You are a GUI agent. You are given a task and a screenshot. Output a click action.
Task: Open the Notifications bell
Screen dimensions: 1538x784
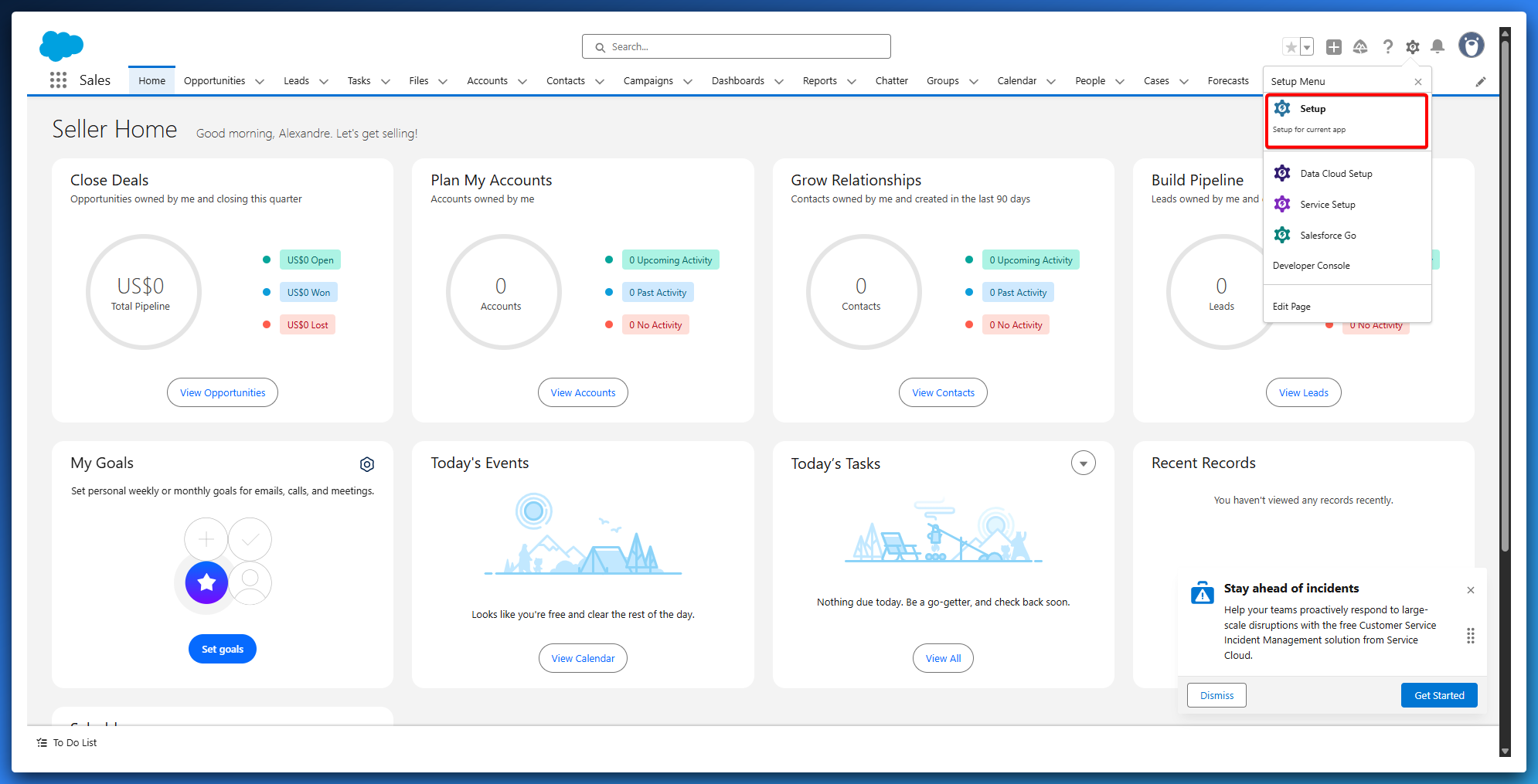(x=1438, y=47)
